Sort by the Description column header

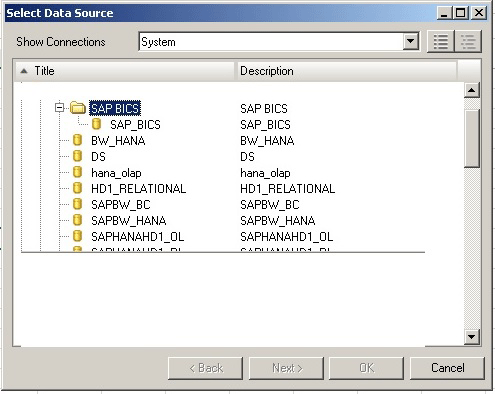coord(347,71)
